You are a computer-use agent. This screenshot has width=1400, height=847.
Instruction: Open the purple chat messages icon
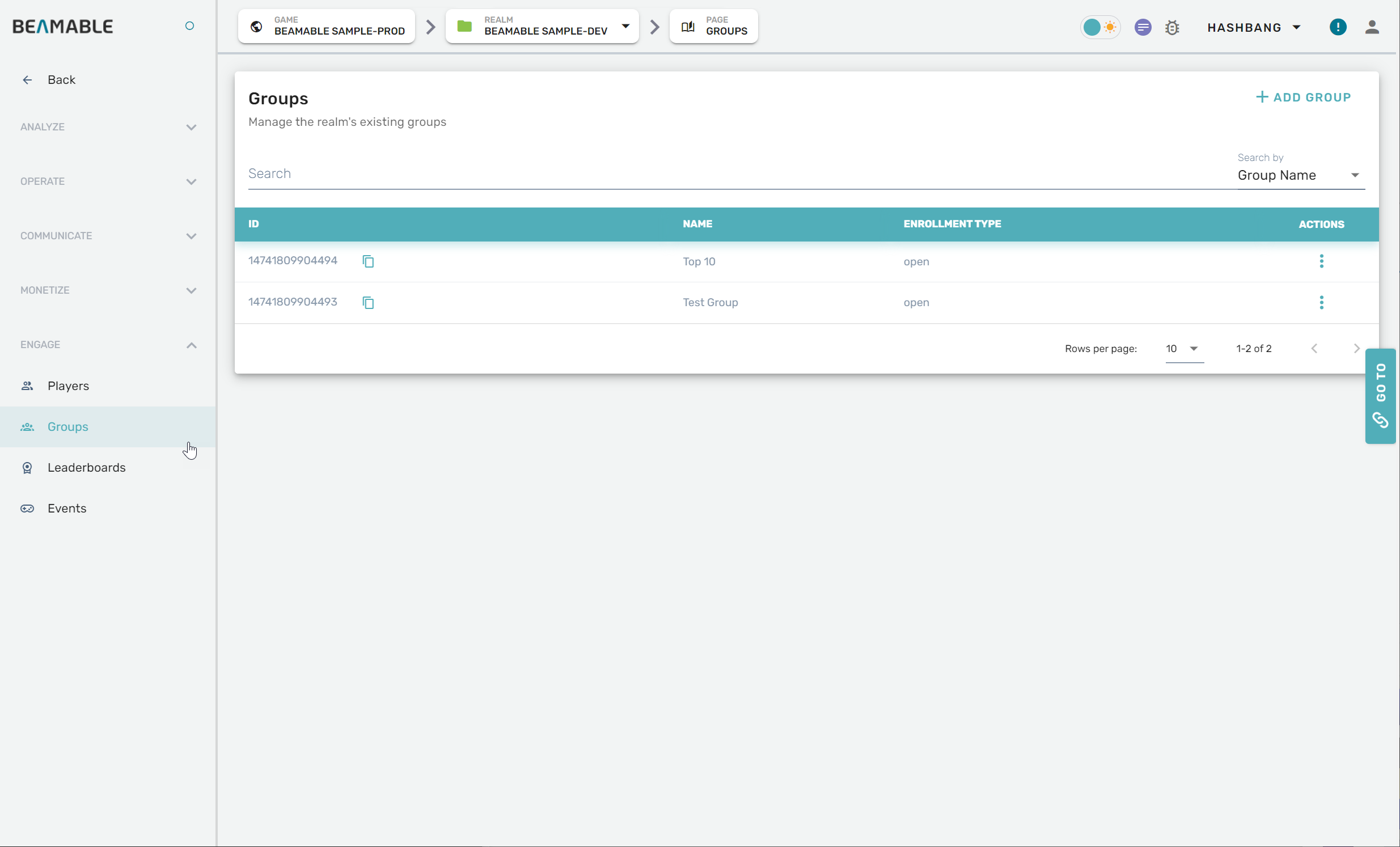[1143, 27]
